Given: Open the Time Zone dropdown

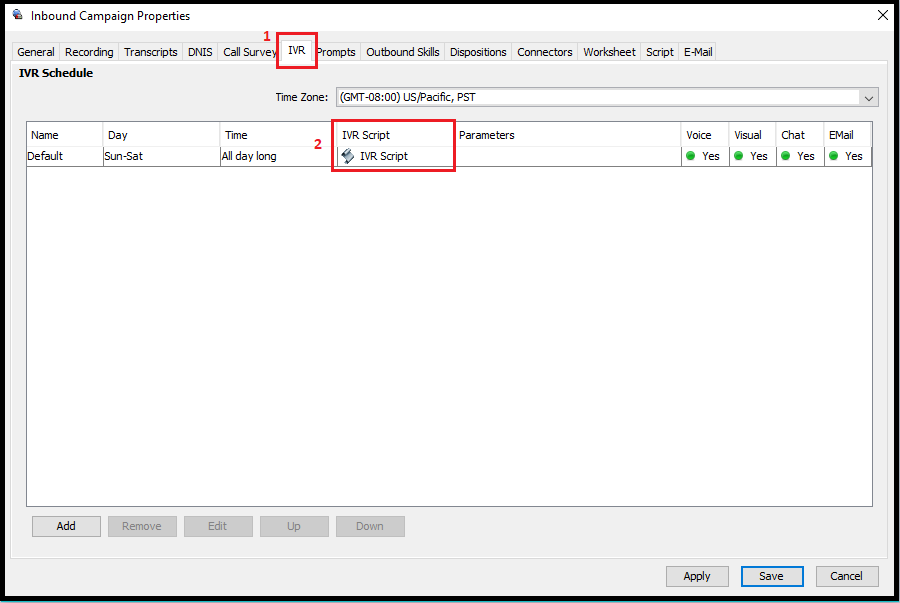Looking at the screenshot, I should click(x=607, y=97).
